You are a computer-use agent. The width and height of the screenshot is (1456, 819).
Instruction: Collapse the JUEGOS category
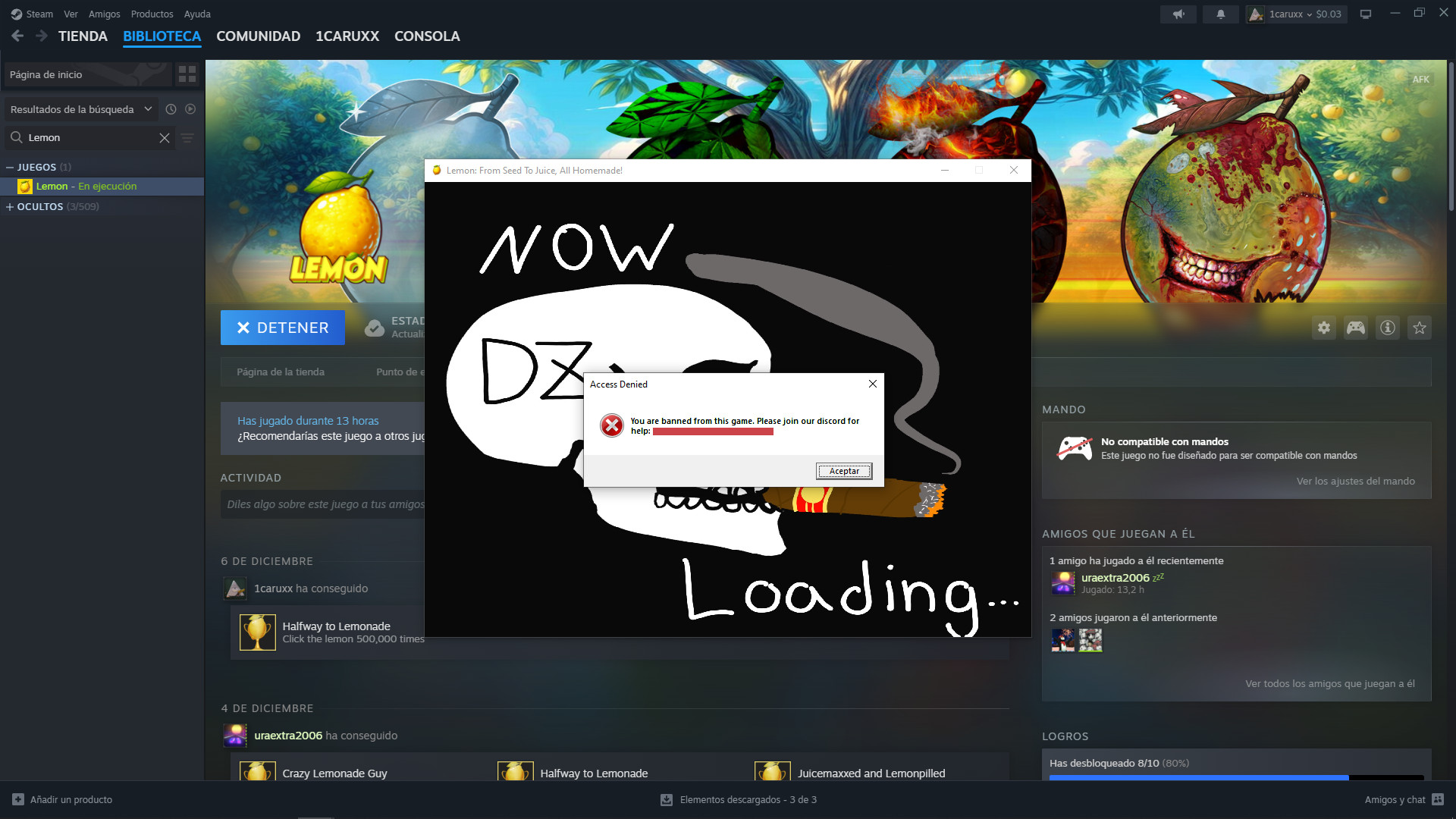tap(10, 167)
